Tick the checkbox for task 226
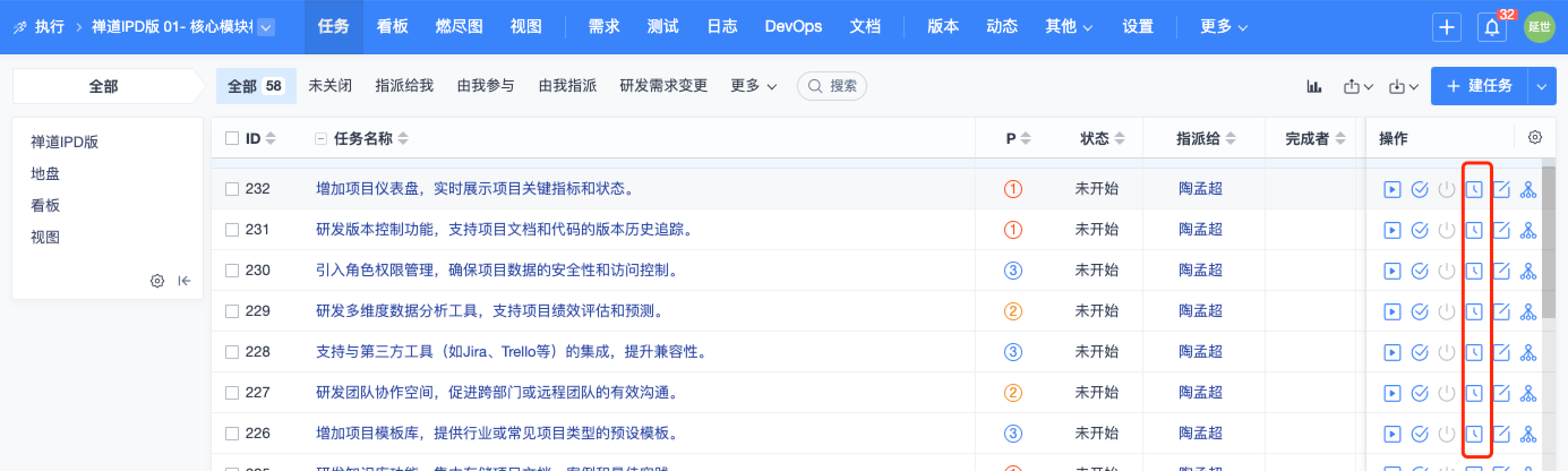The height and width of the screenshot is (471, 1568). [232, 434]
